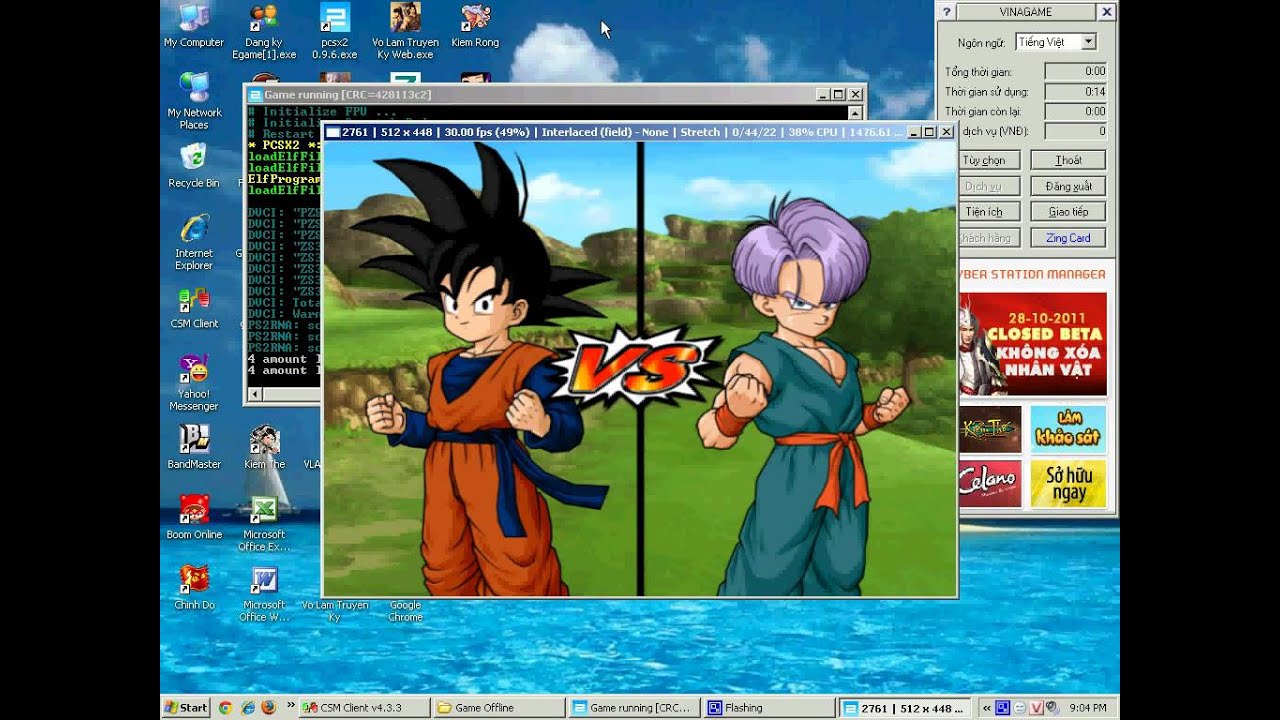The height and width of the screenshot is (720, 1280).
Task: Expand hidden system tray icons arrow
Action: 987,707
